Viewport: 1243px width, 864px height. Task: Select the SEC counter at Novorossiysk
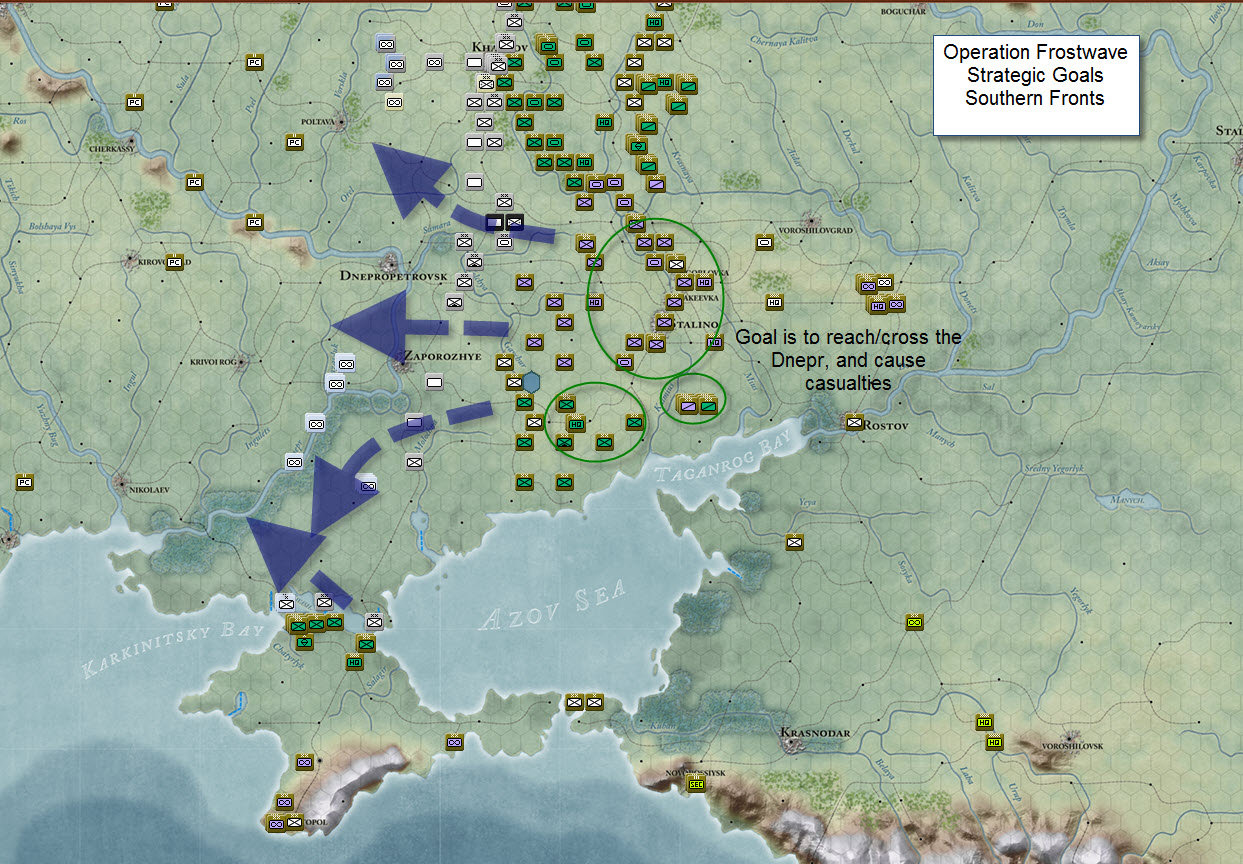tap(696, 785)
